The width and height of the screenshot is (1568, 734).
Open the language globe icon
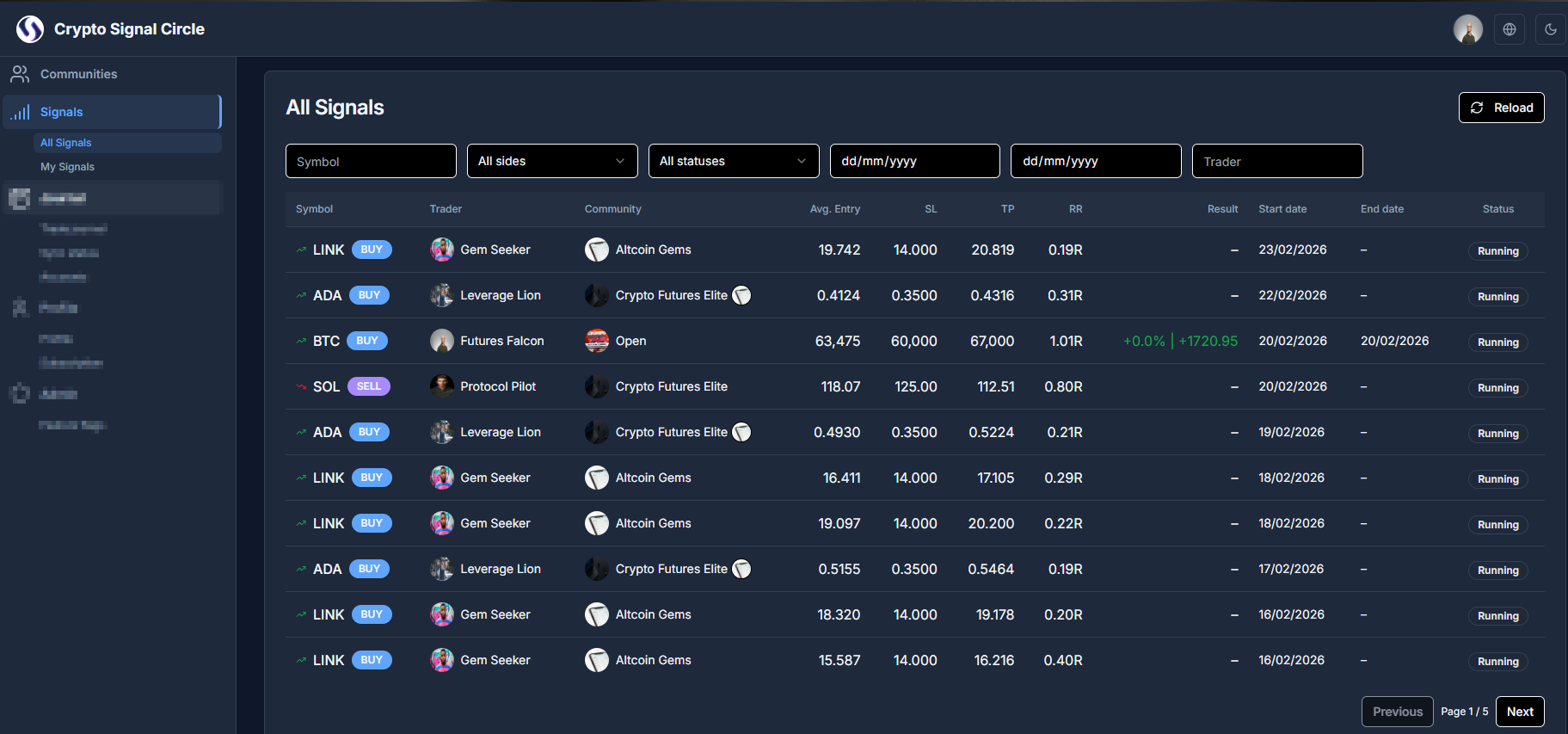coord(1509,29)
